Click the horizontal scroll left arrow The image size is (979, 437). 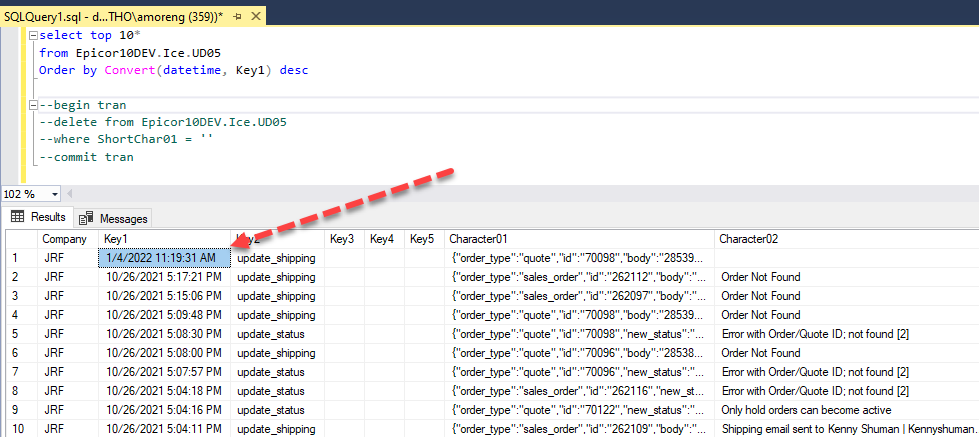[x=69, y=194]
